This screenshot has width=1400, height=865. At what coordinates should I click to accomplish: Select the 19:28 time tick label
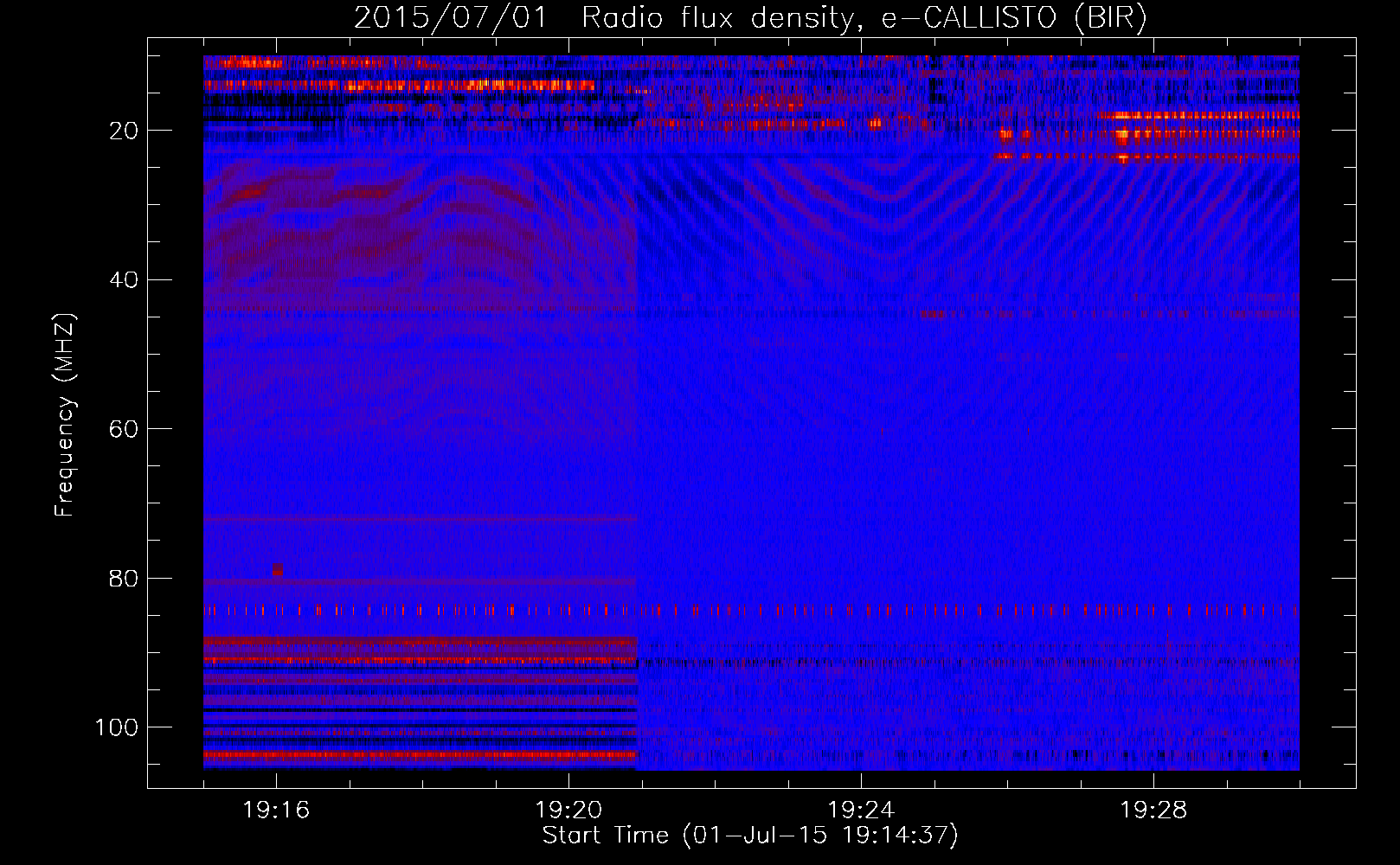(x=1153, y=811)
